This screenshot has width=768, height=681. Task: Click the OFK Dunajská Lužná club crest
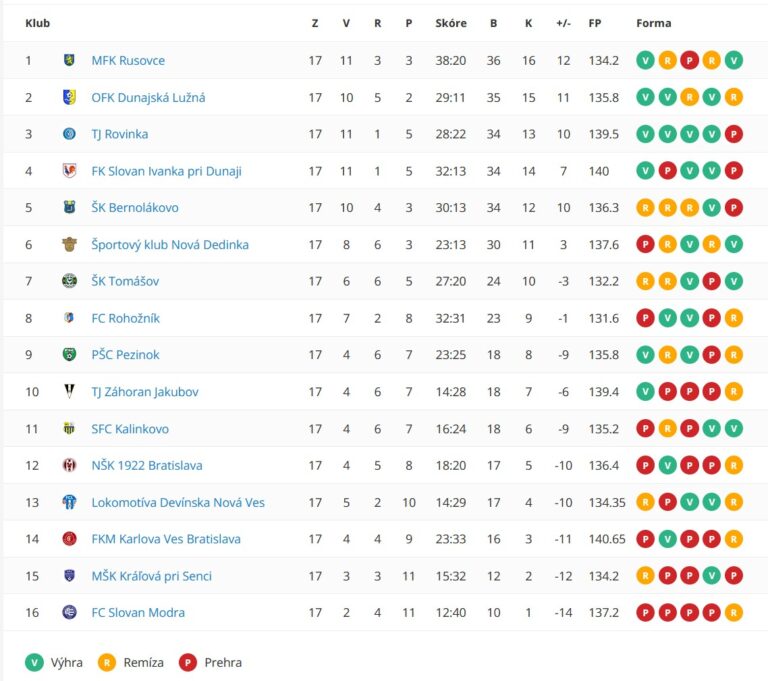point(69,97)
